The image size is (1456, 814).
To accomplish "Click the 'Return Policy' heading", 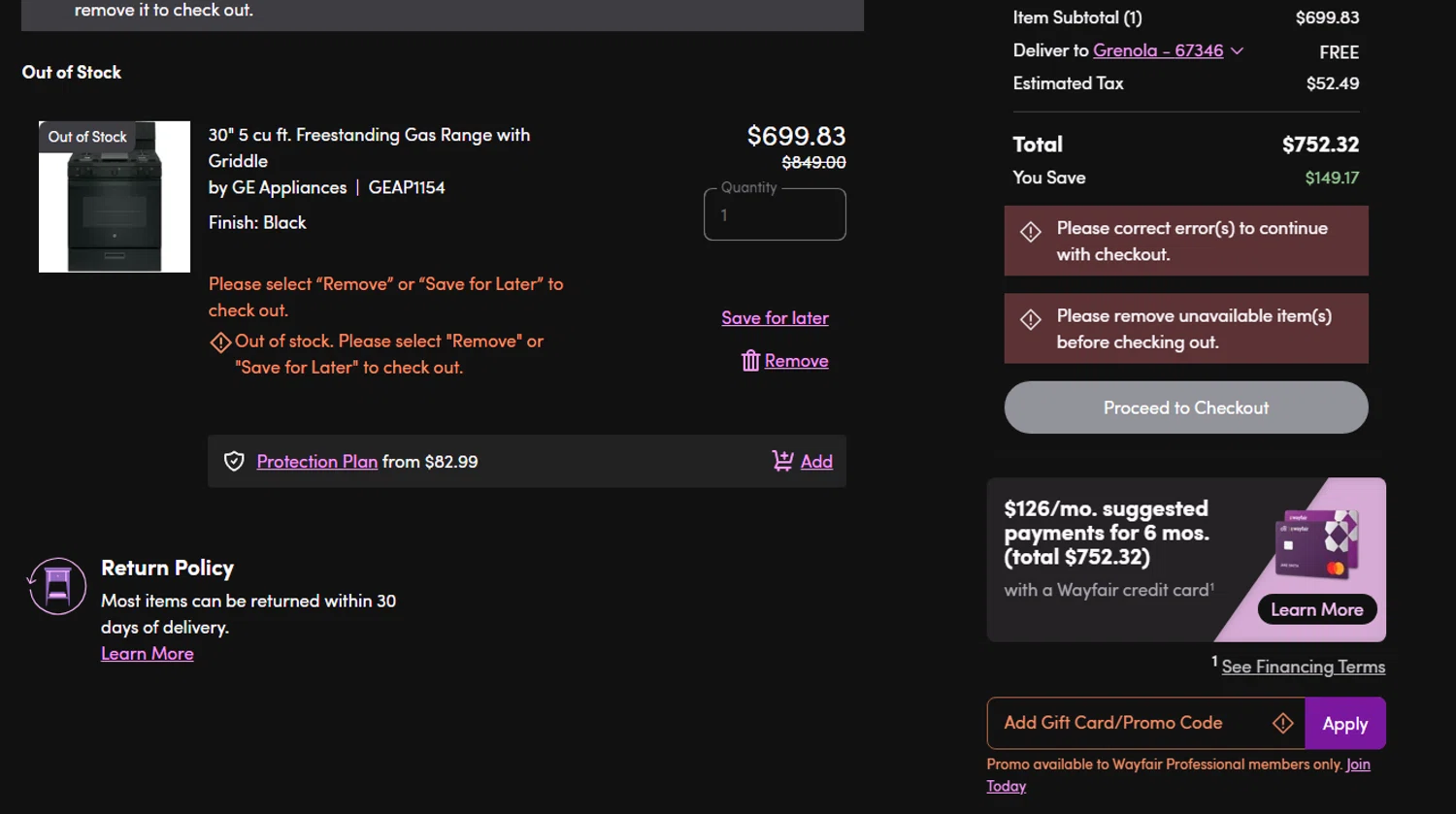I will coord(167,568).
